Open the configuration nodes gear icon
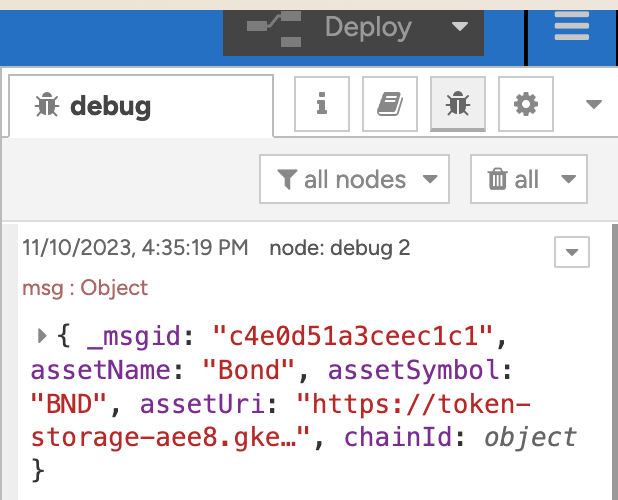The height and width of the screenshot is (500, 618). (525, 103)
